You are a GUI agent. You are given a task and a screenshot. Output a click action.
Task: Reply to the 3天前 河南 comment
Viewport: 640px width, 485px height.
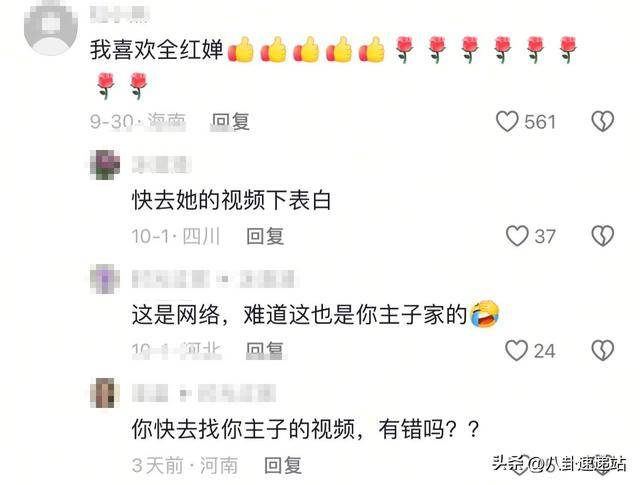click(x=283, y=466)
